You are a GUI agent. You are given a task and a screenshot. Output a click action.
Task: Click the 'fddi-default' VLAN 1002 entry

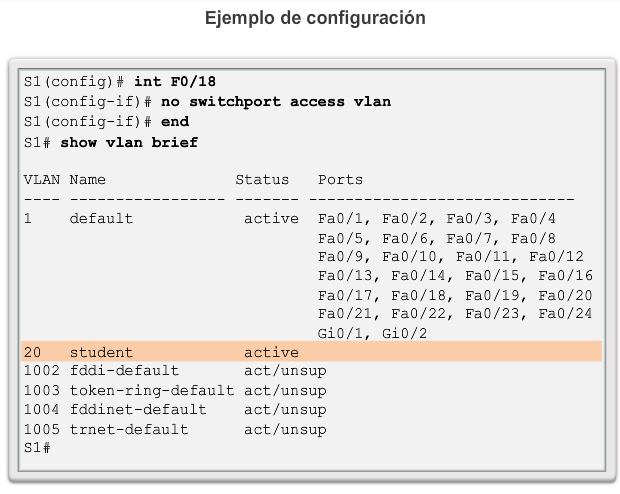pyautogui.click(x=124, y=371)
